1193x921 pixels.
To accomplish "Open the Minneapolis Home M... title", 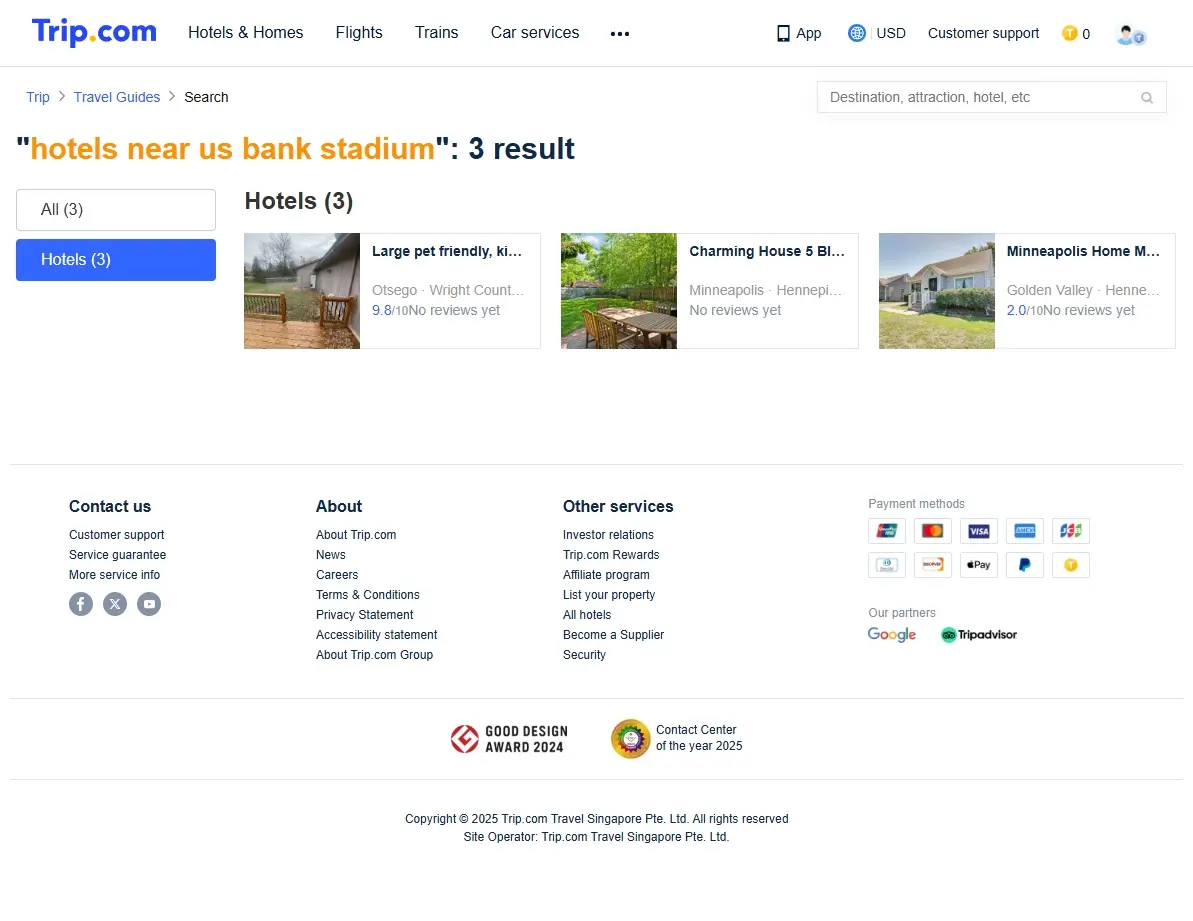I will tap(1083, 252).
